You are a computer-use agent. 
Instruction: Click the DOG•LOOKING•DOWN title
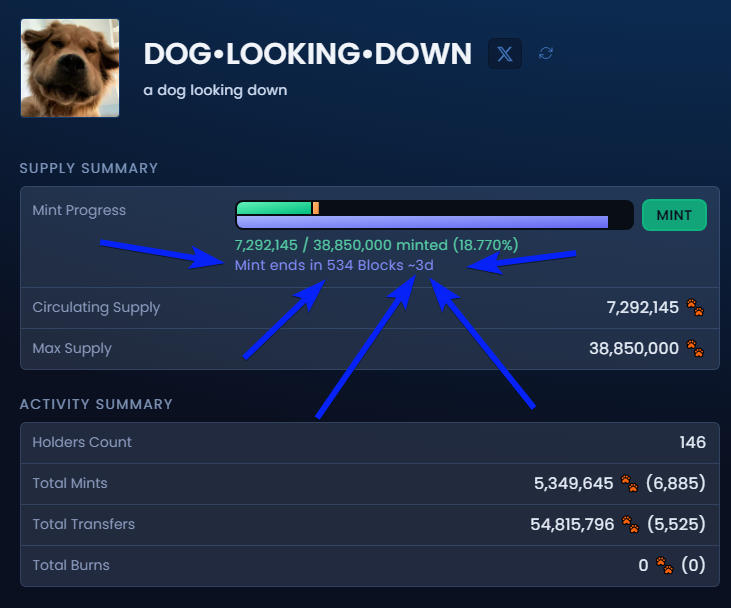(x=308, y=54)
